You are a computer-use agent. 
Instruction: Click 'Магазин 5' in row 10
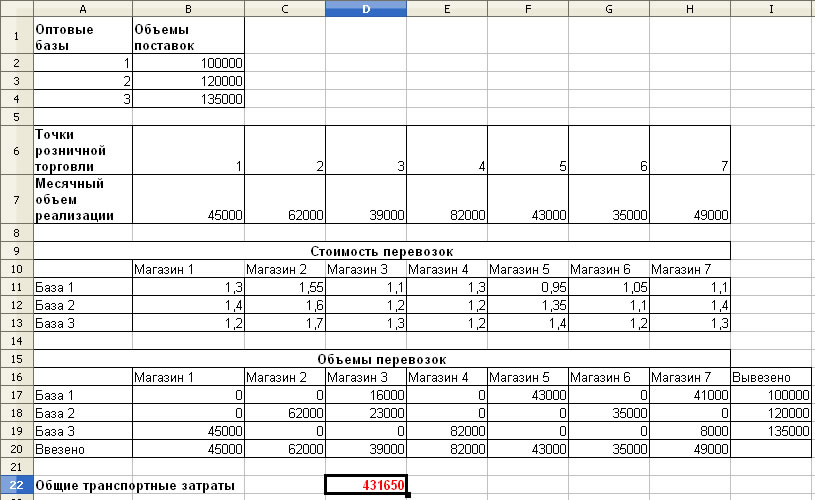pyautogui.click(x=528, y=269)
